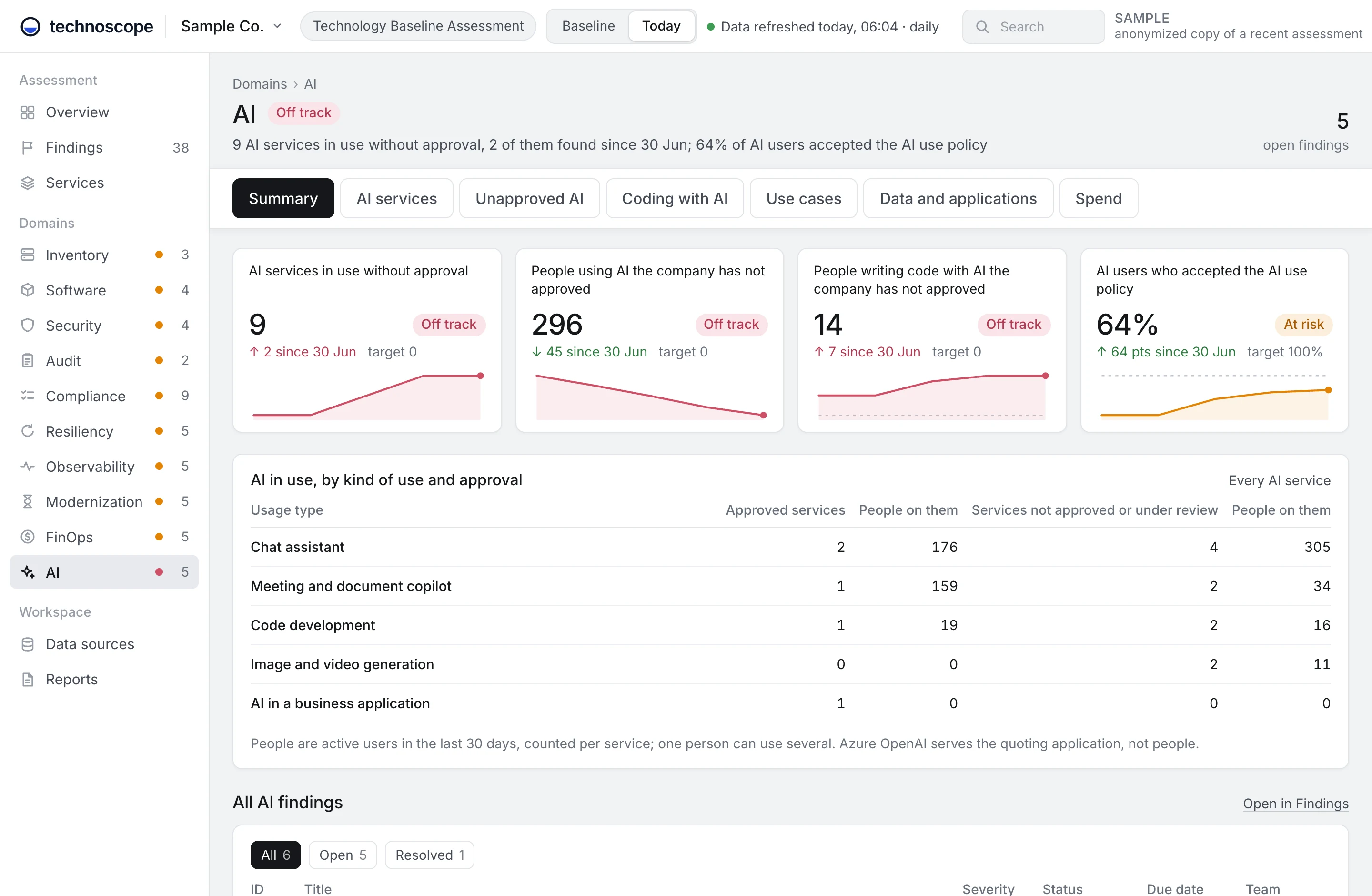1372x896 pixels.
Task: Switch view to Baseline
Action: click(588, 26)
